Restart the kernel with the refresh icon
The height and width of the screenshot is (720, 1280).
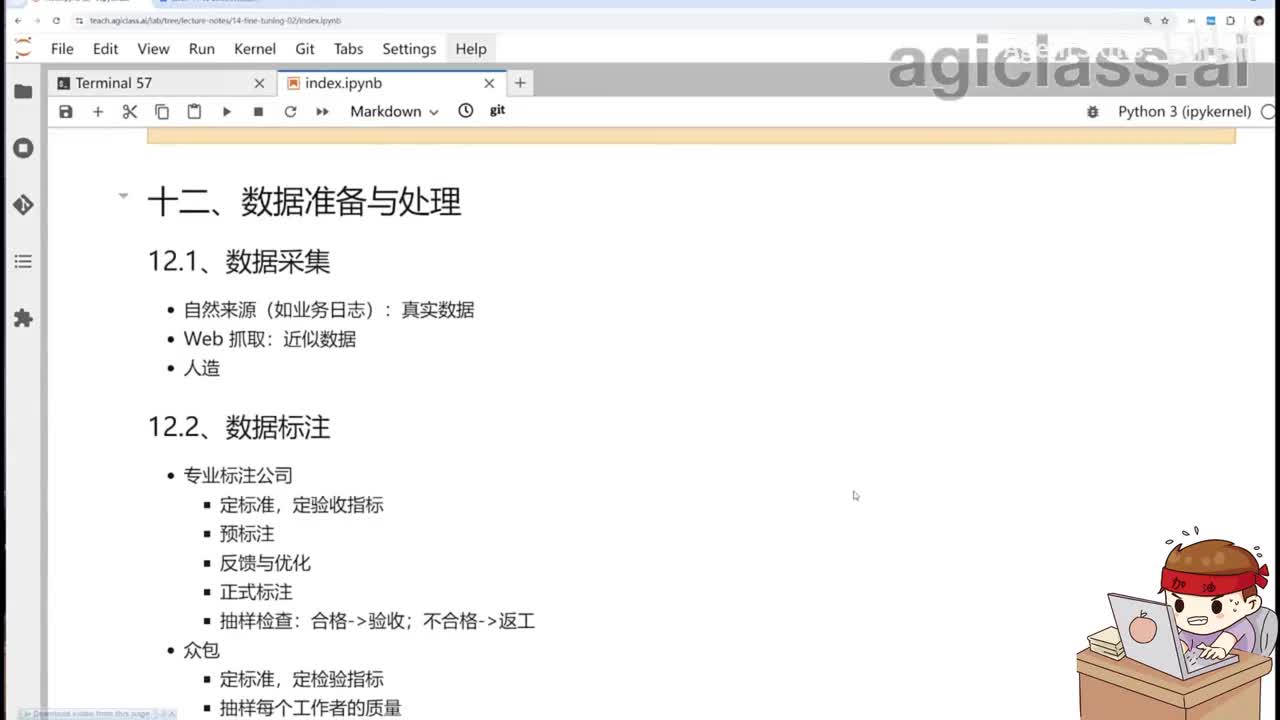290,111
